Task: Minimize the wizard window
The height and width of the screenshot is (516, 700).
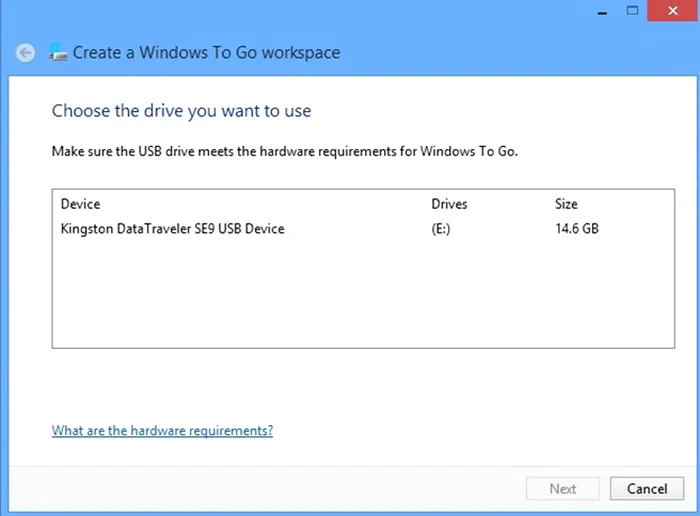Action: click(x=602, y=11)
